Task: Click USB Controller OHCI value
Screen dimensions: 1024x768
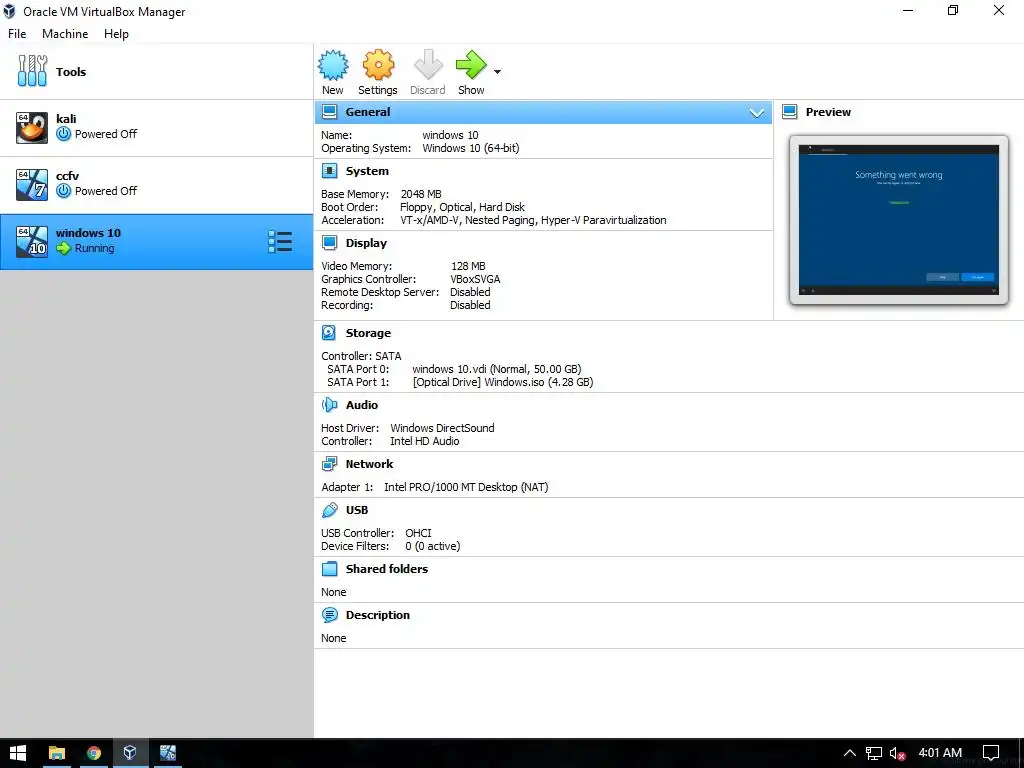Action: 418,533
